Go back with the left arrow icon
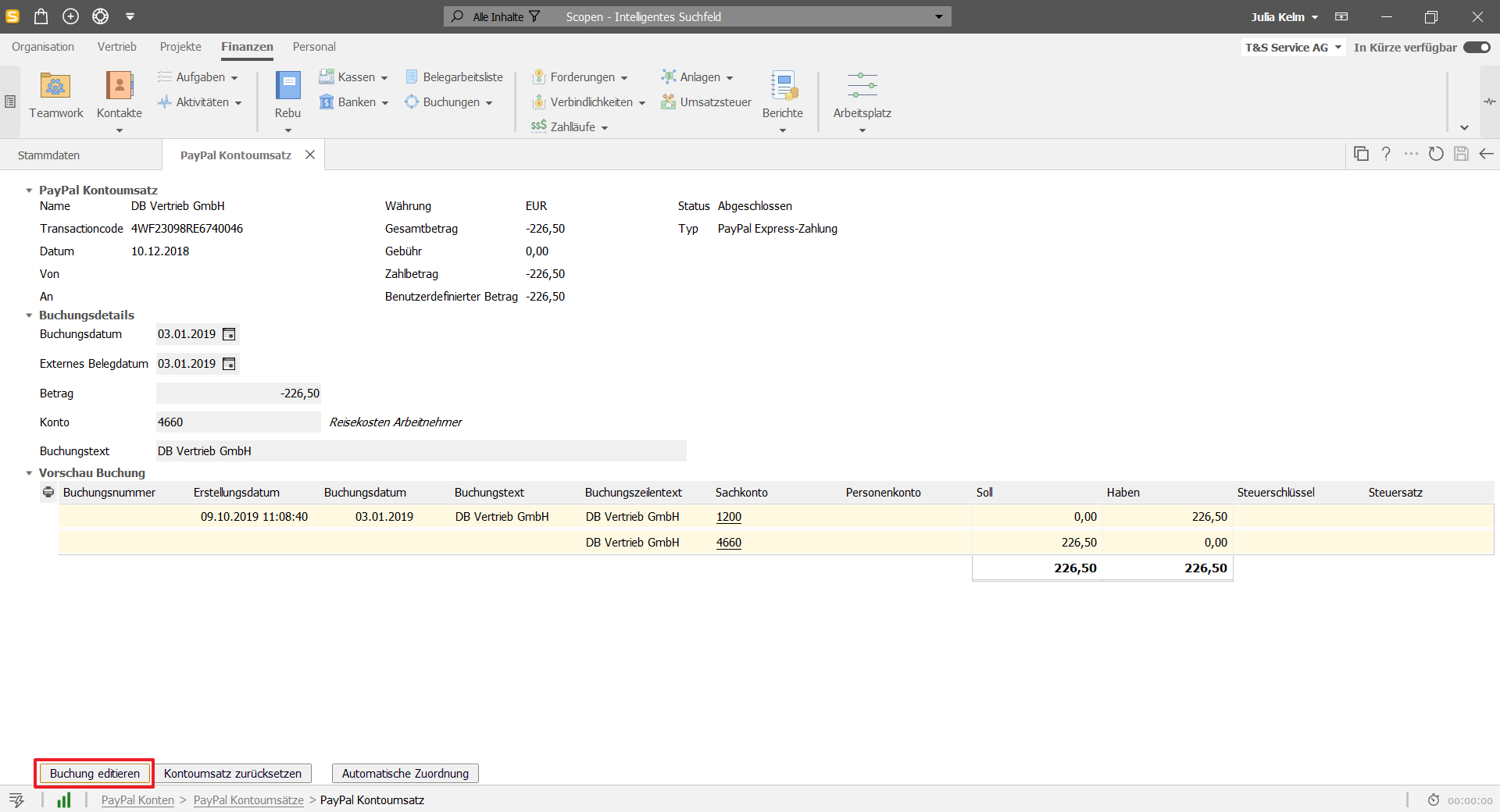 1486,154
